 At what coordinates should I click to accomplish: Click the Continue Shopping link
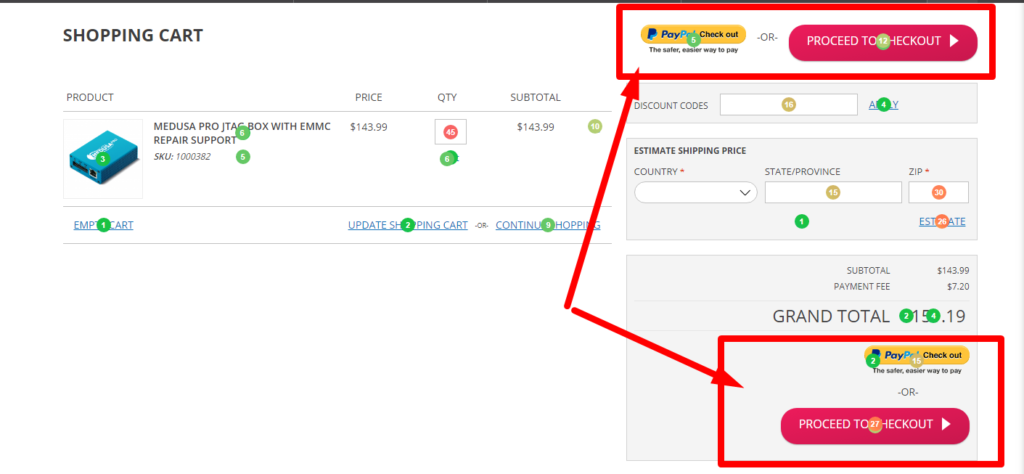pyautogui.click(x=548, y=225)
